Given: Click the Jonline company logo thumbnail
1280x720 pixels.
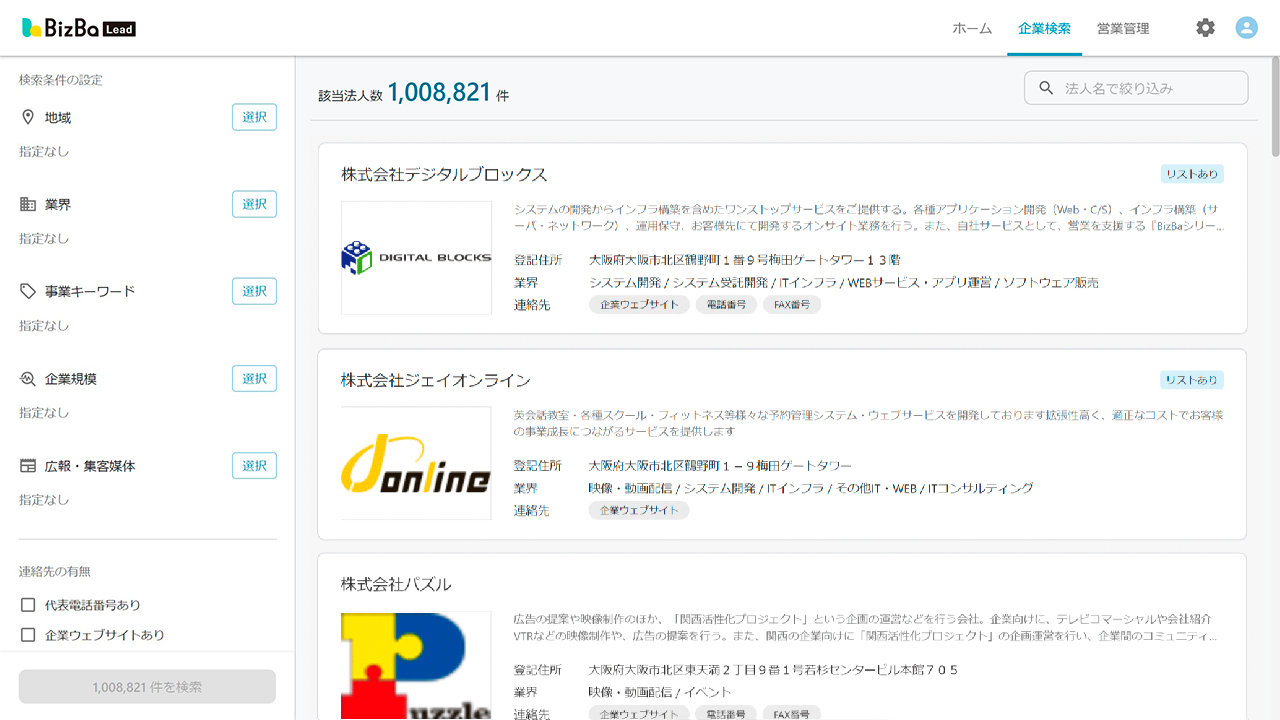Looking at the screenshot, I should (416, 463).
